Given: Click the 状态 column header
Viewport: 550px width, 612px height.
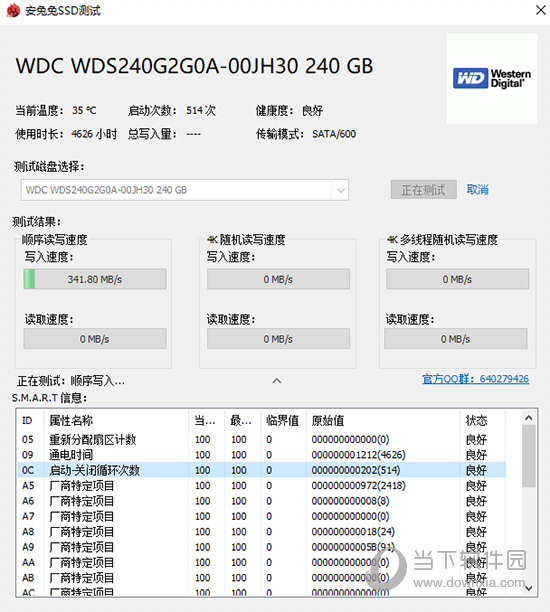Looking at the screenshot, I should pyautogui.click(x=483, y=420).
